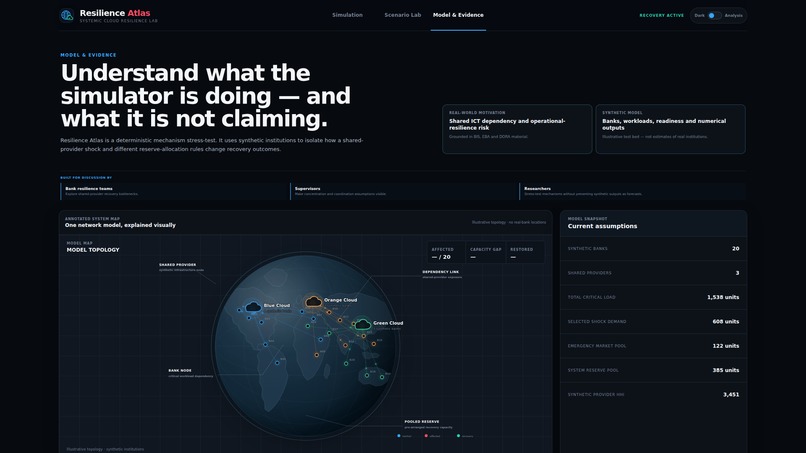The image size is (806, 453).
Task: Click the "Model & Evidence" section eyebrow text
Action: pos(88,55)
